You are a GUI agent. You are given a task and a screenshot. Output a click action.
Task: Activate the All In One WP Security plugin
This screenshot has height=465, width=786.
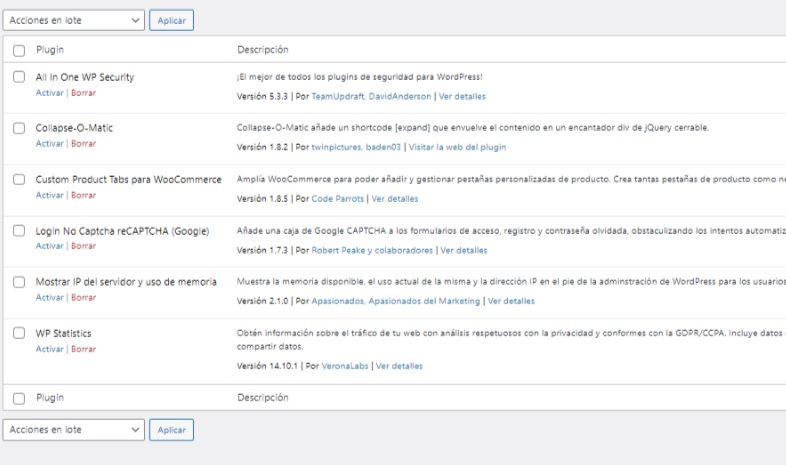pos(49,92)
